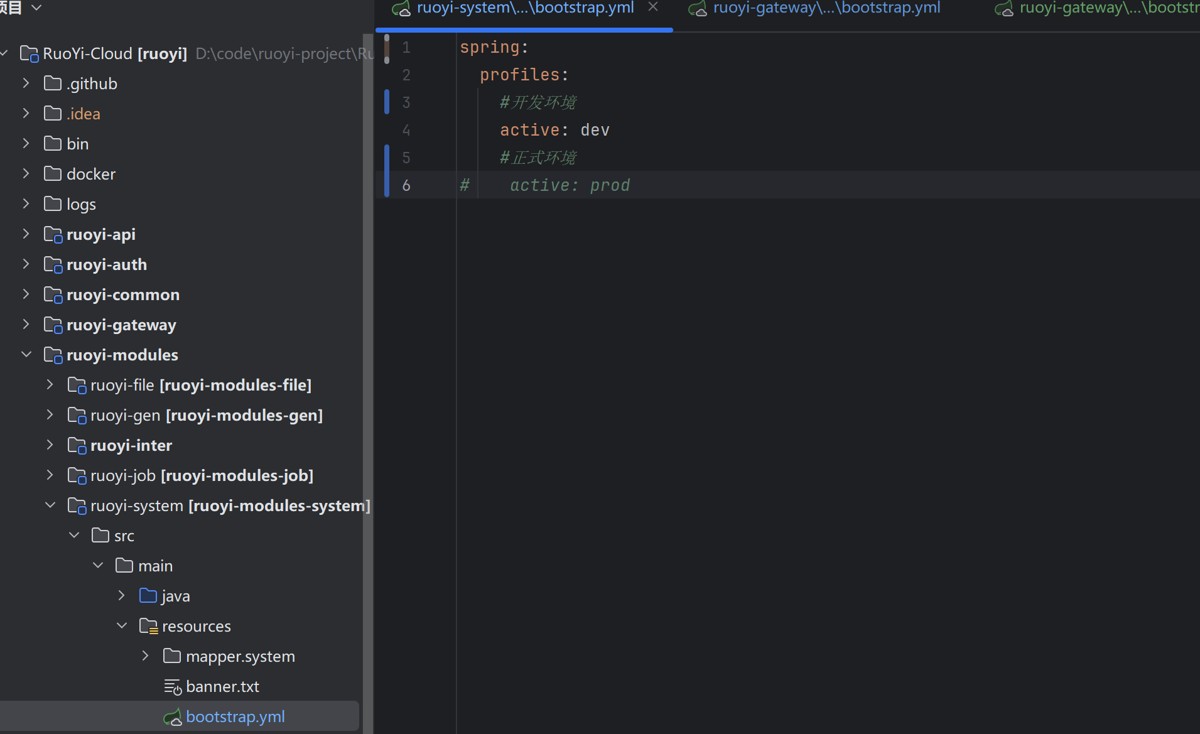Click the resources folder icon
Viewport: 1200px width, 734px height.
149,627
